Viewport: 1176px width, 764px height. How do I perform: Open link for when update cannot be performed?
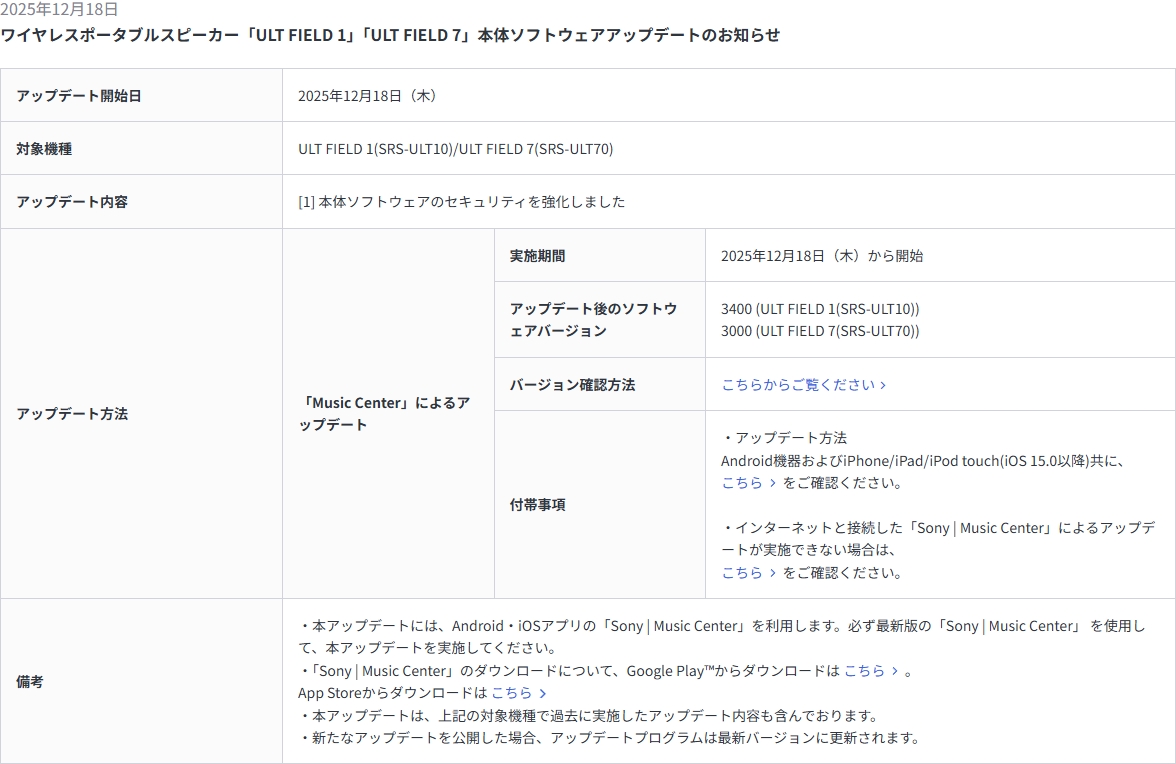748,573
